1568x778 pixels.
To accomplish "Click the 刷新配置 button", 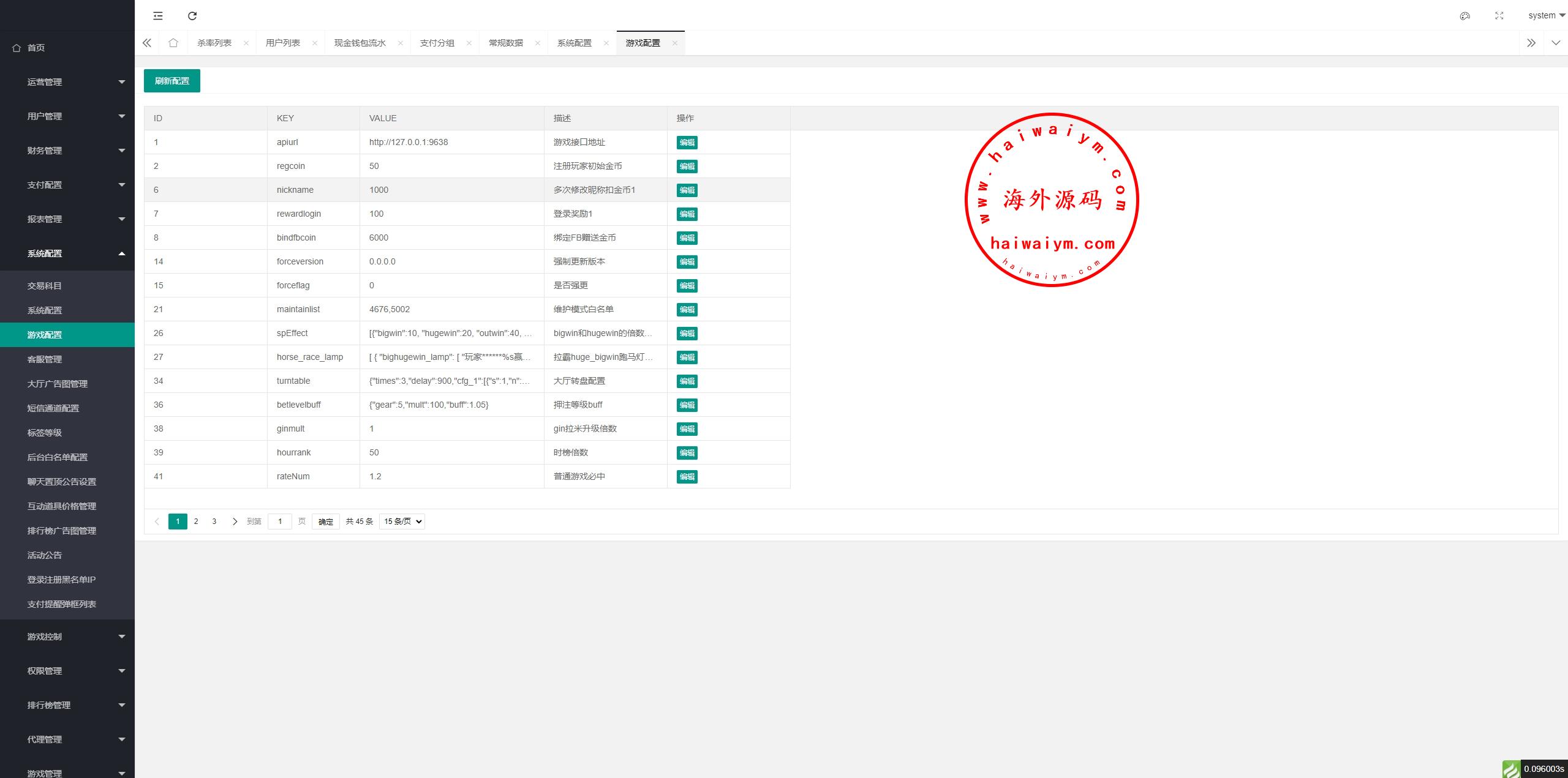I will click(172, 81).
